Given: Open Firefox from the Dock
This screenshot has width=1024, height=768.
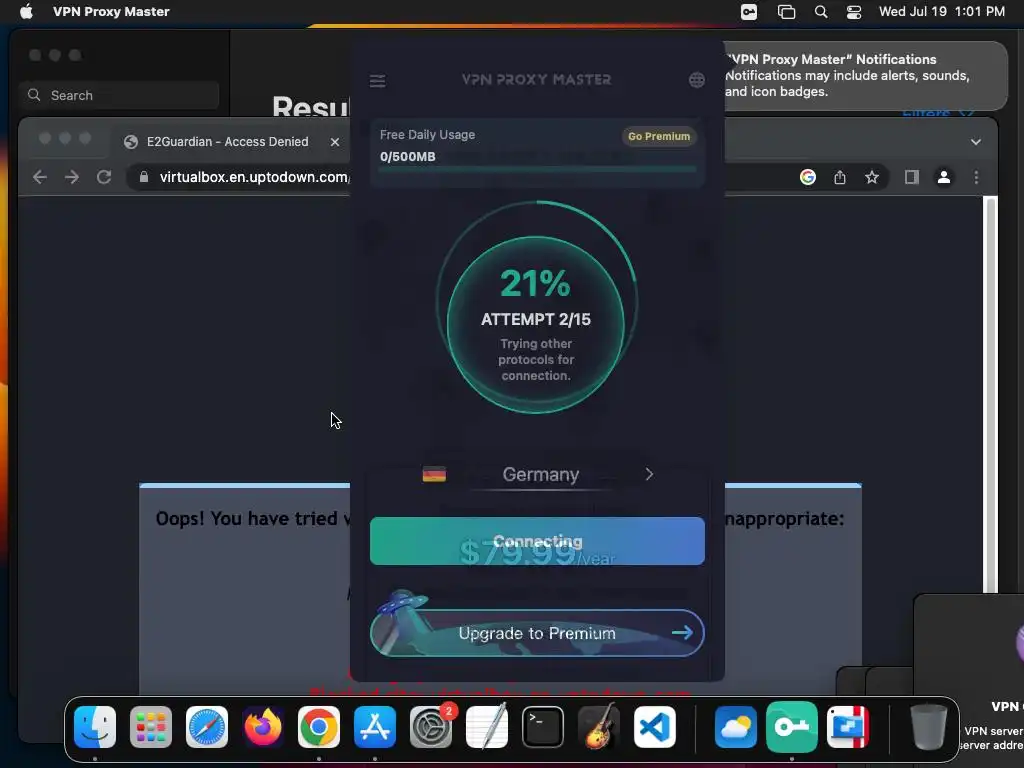Looking at the screenshot, I should (263, 727).
